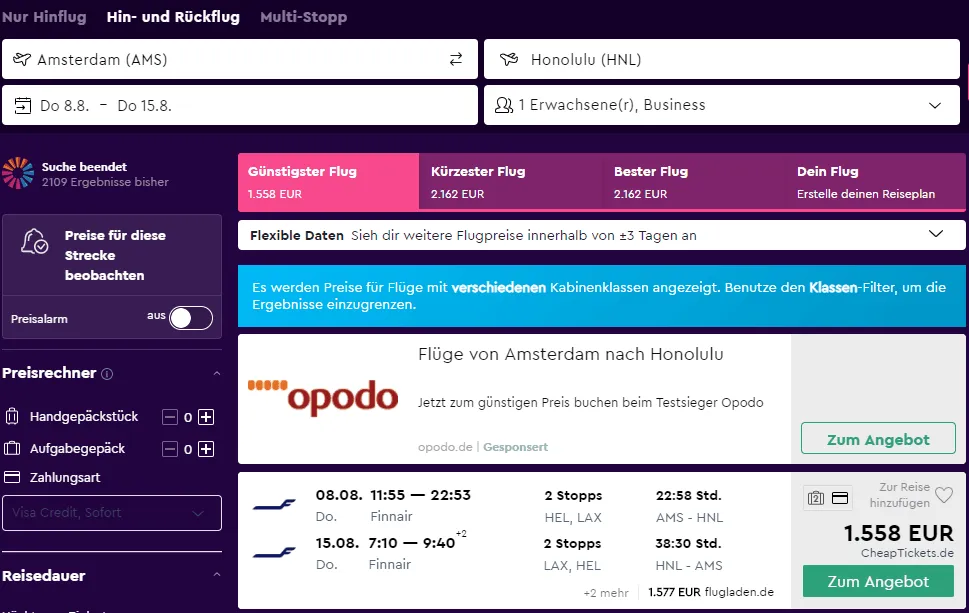Toggle the Preisalarm switch on
This screenshot has height=613, width=969.
point(190,318)
